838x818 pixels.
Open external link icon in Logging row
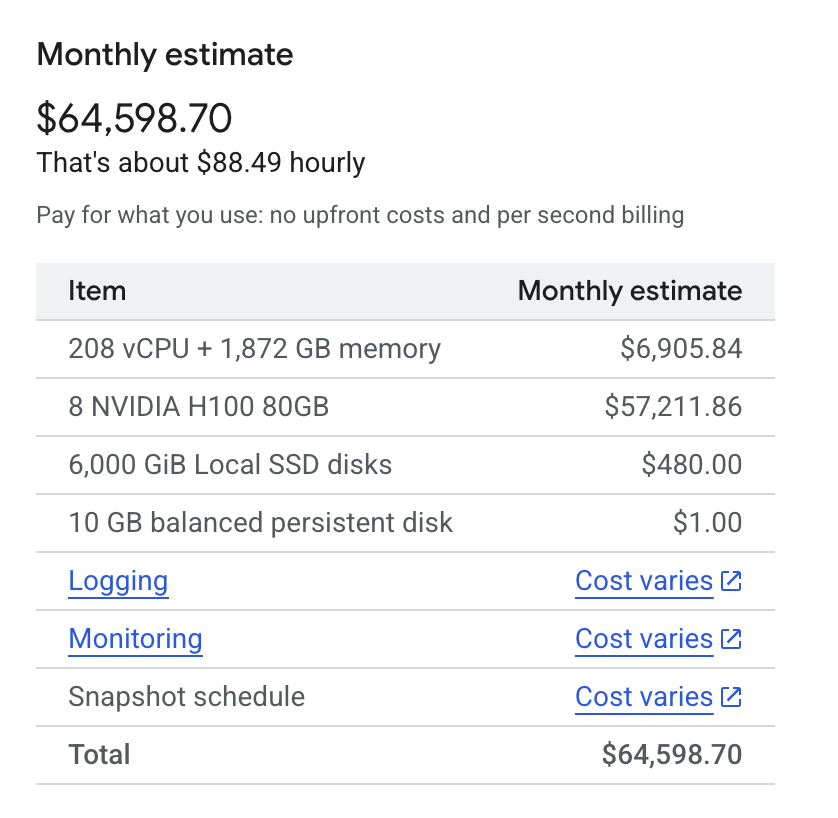[x=732, y=581]
